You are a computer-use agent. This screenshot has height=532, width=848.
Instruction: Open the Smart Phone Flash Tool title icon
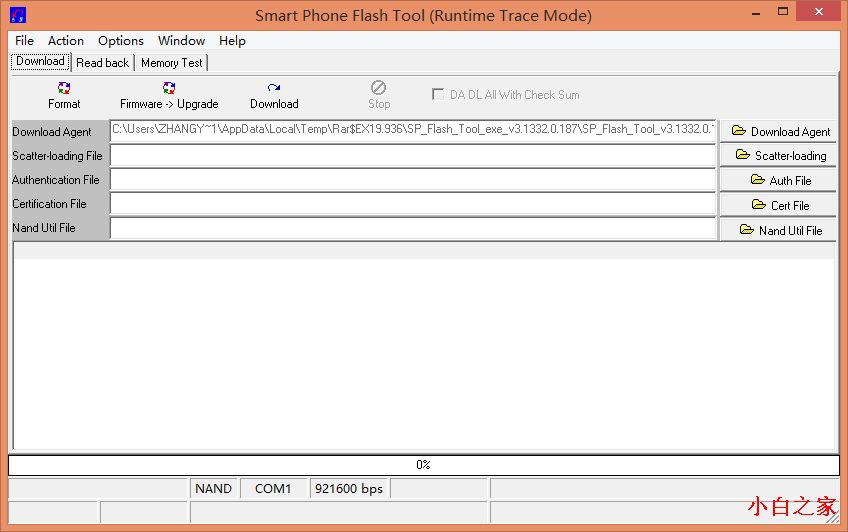(18, 15)
